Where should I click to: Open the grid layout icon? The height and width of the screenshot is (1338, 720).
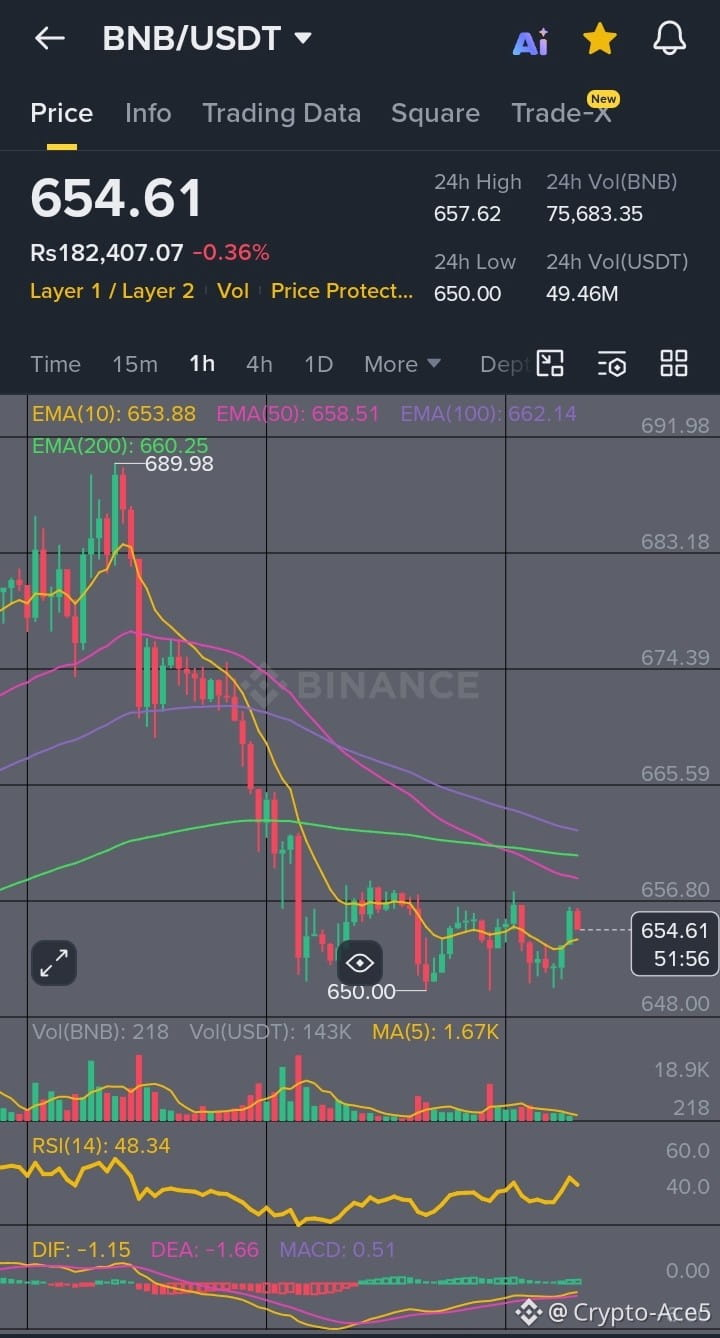pos(674,363)
